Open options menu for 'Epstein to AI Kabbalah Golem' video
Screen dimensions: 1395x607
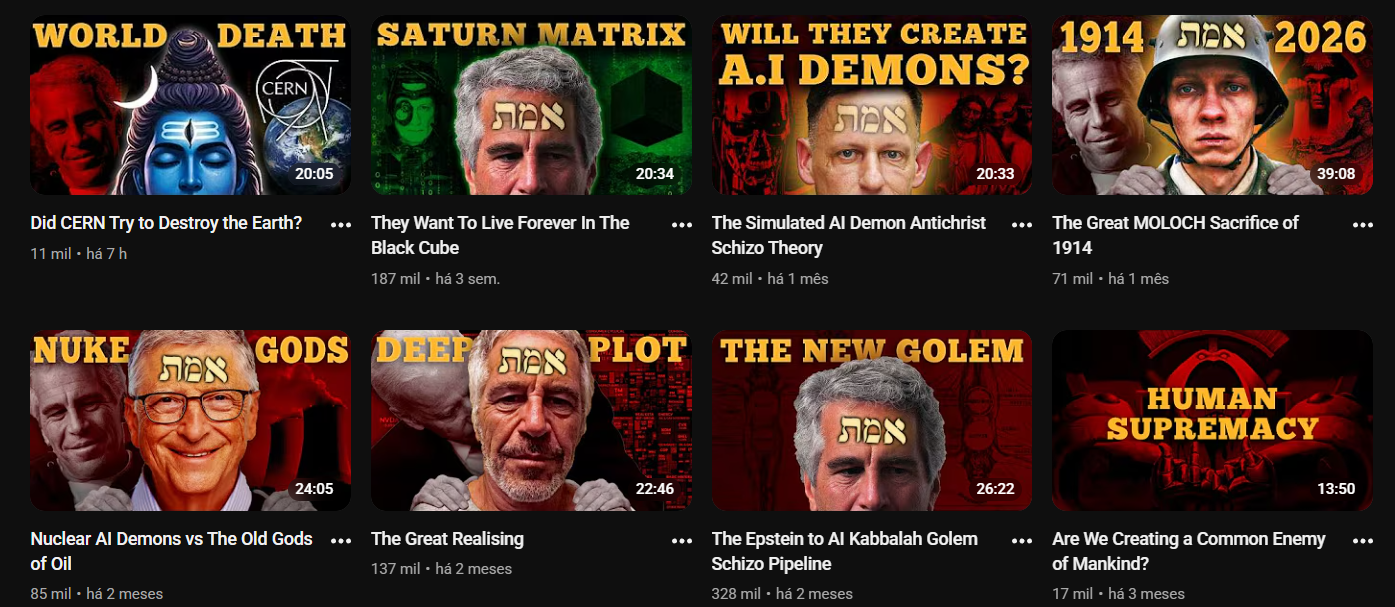pos(1022,541)
